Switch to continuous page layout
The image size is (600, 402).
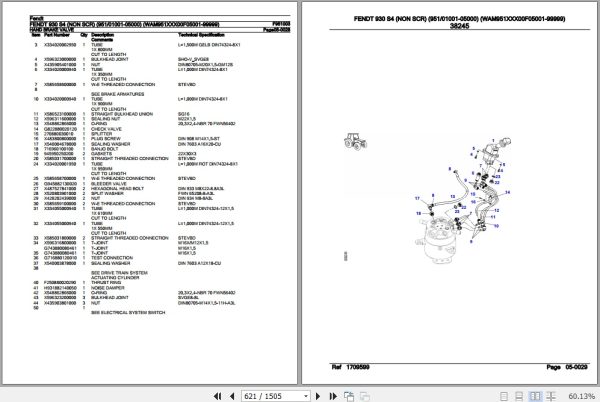(519, 396)
